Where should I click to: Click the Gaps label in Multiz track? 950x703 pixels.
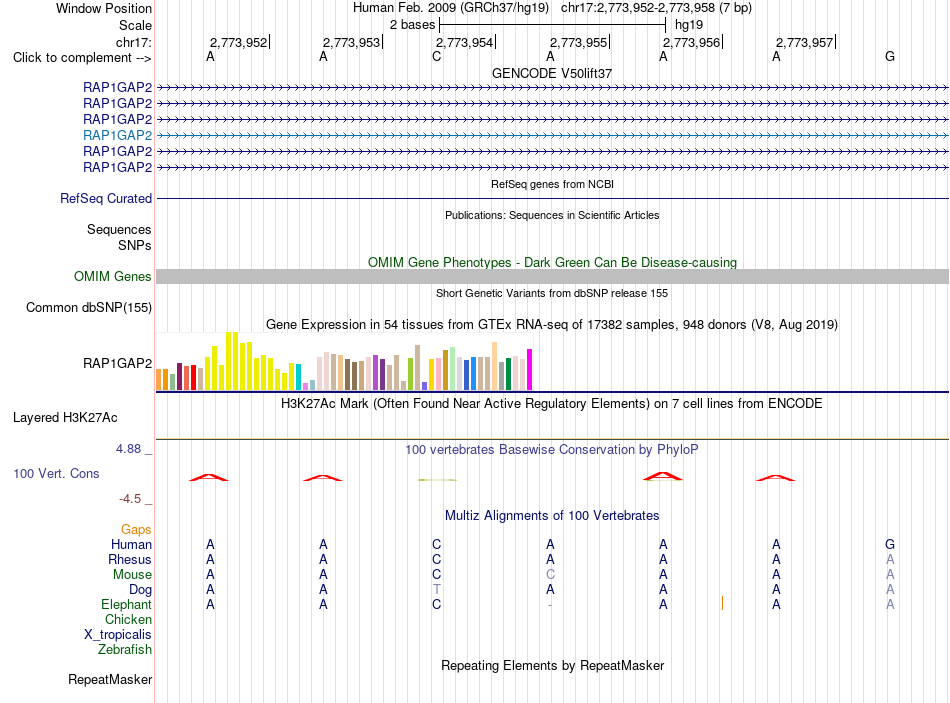136,530
